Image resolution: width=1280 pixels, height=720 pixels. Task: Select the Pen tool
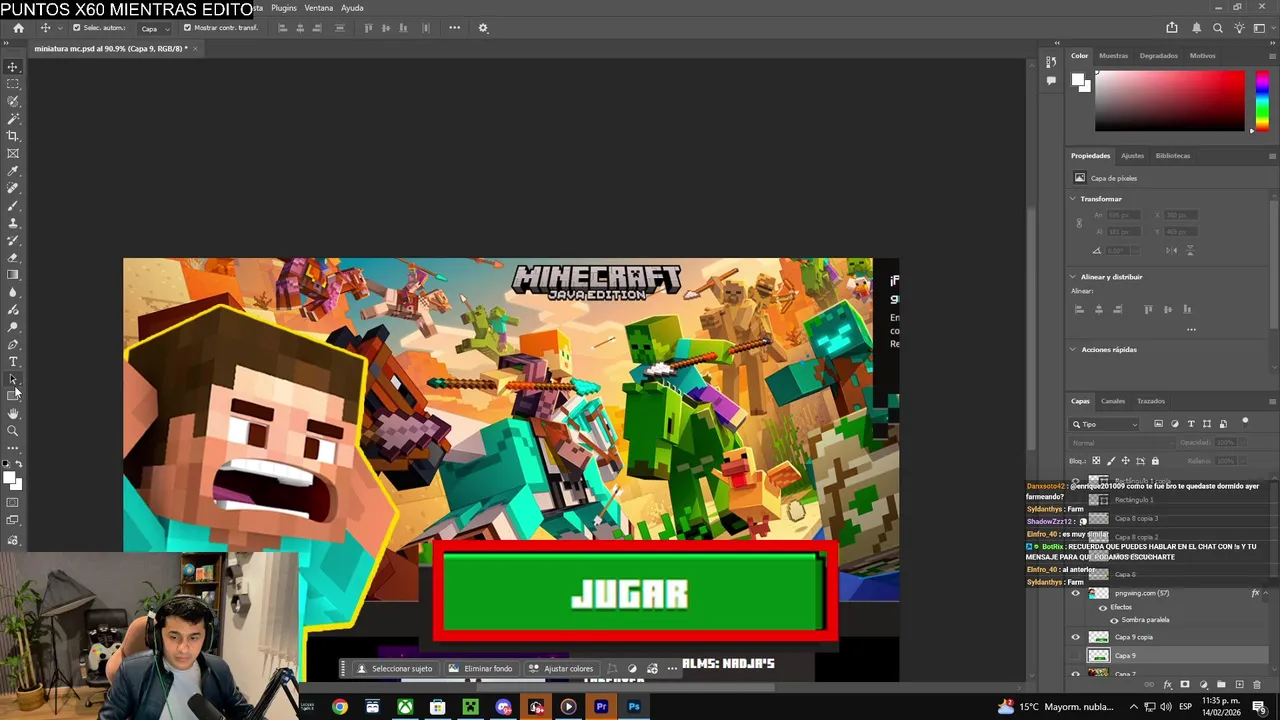pyautogui.click(x=13, y=344)
